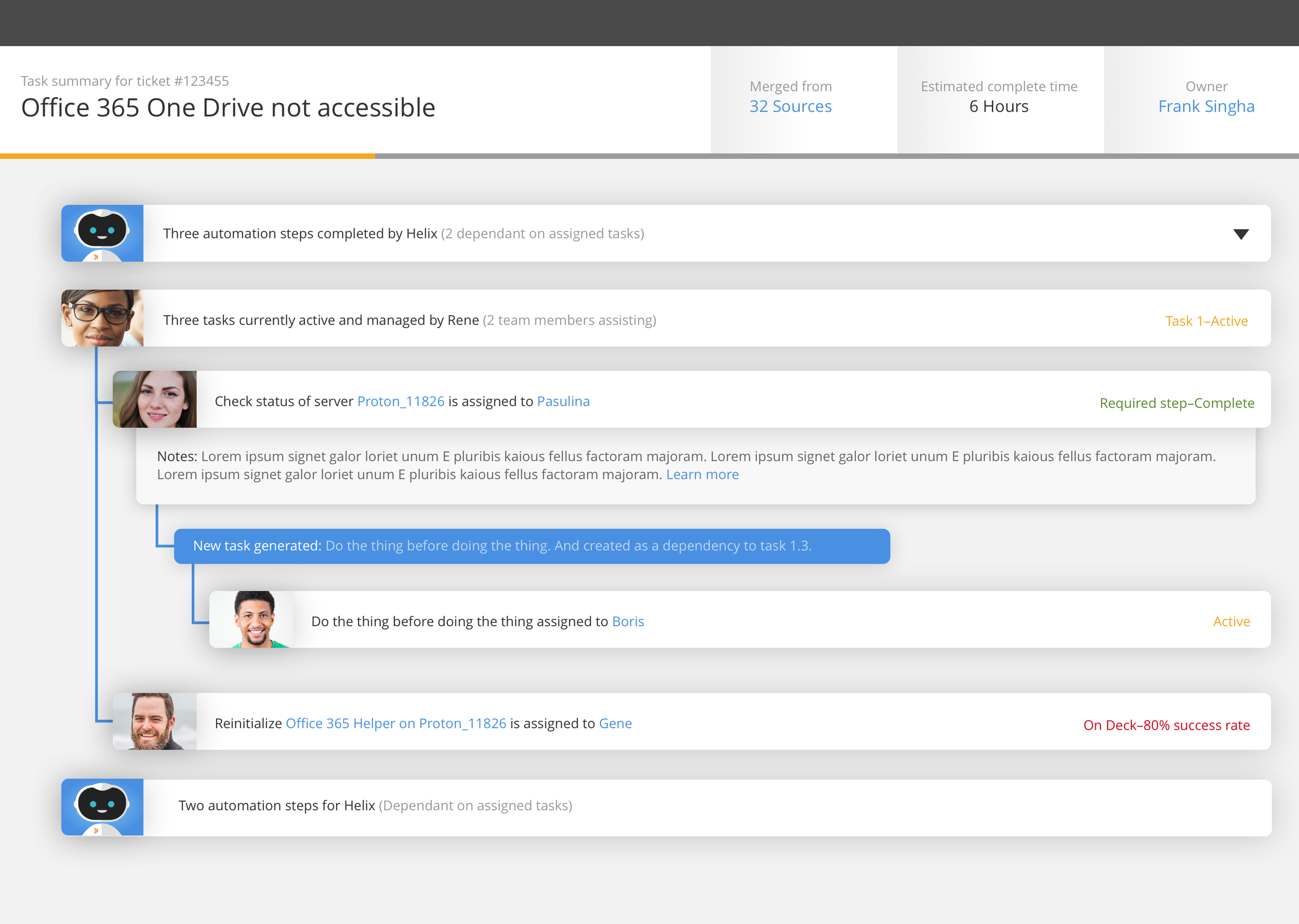Open the 32 Sources link
1299x924 pixels.
tap(790, 107)
